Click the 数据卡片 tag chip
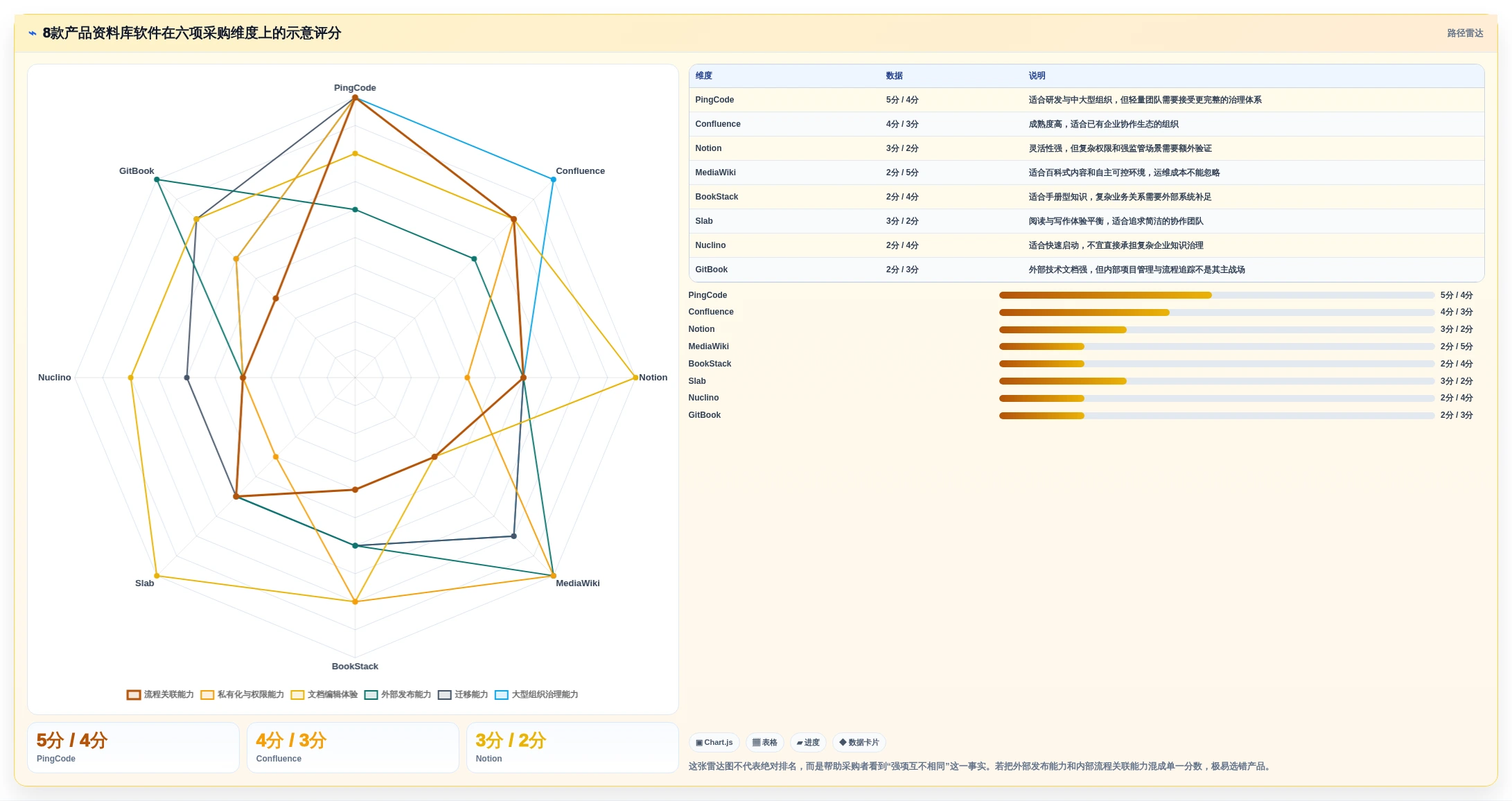This screenshot has height=801, width=1512. tap(859, 742)
